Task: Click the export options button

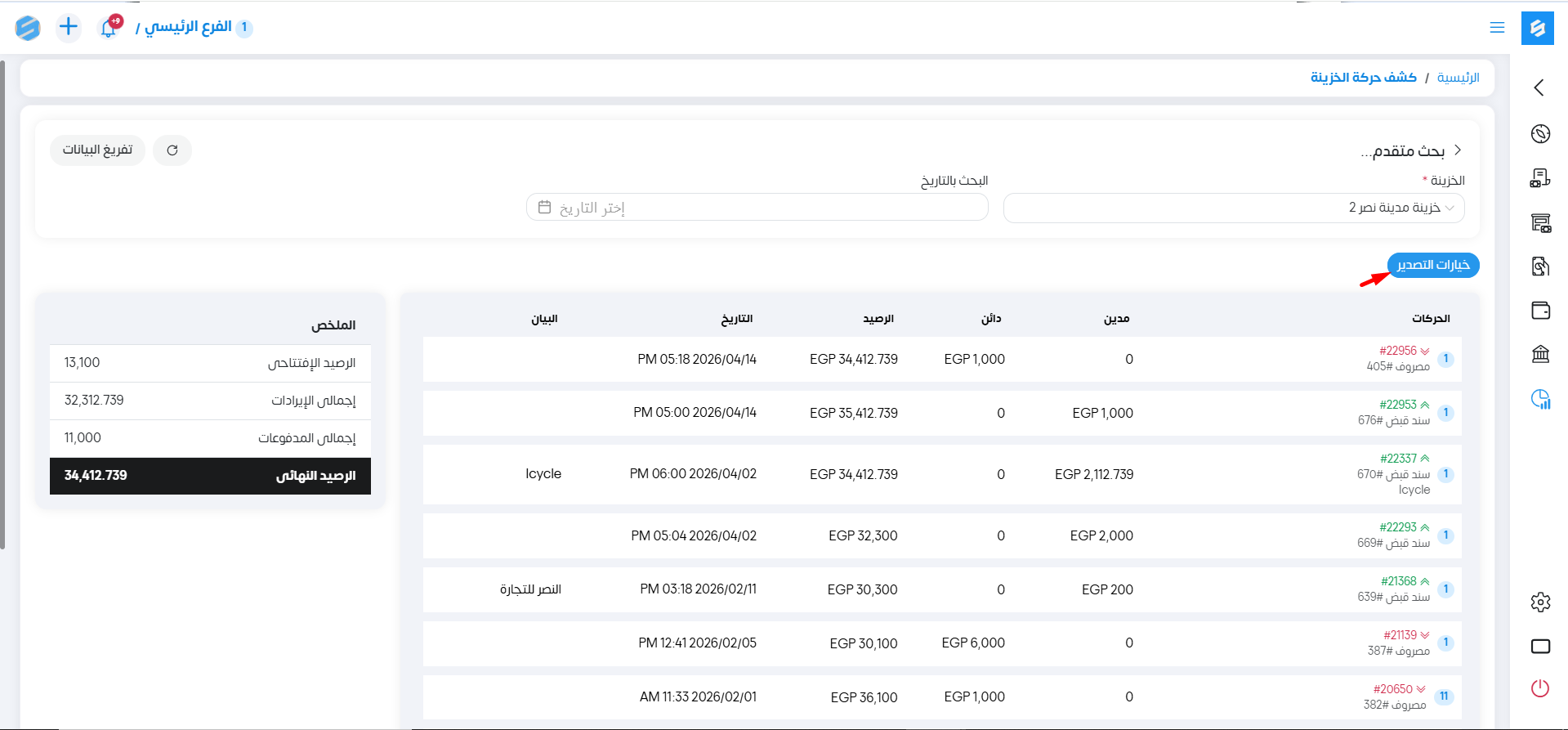Action: pyautogui.click(x=1433, y=266)
